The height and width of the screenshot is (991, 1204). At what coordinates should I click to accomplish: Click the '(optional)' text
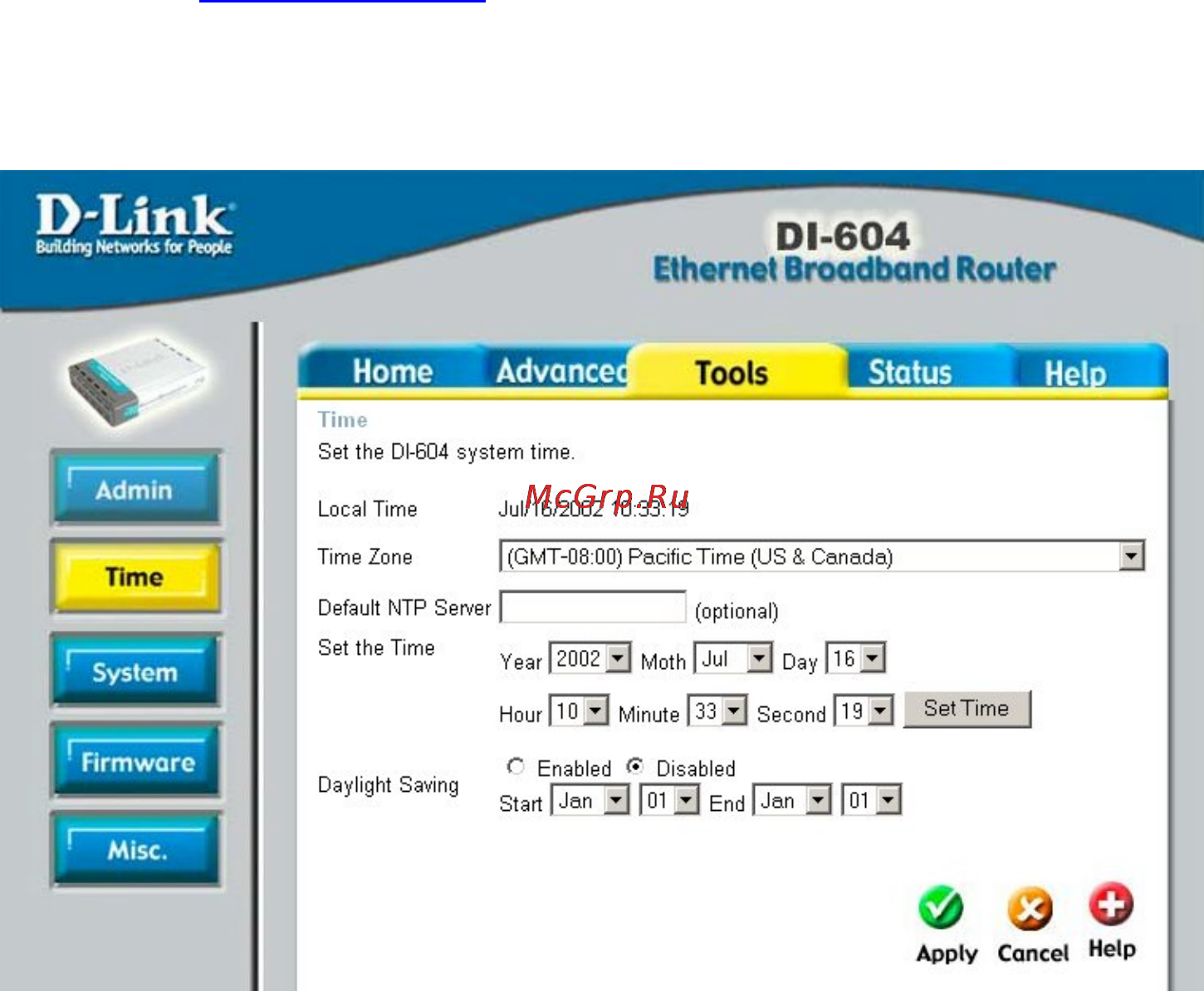tap(737, 612)
